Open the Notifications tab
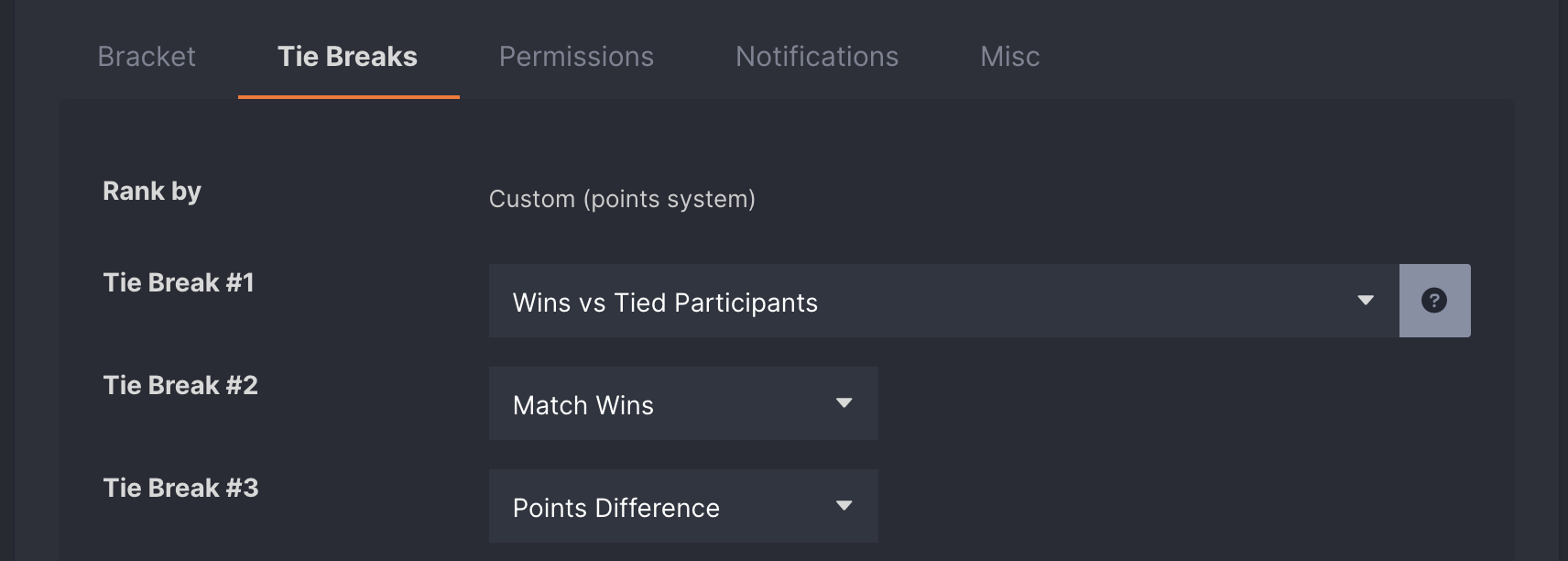 817,57
